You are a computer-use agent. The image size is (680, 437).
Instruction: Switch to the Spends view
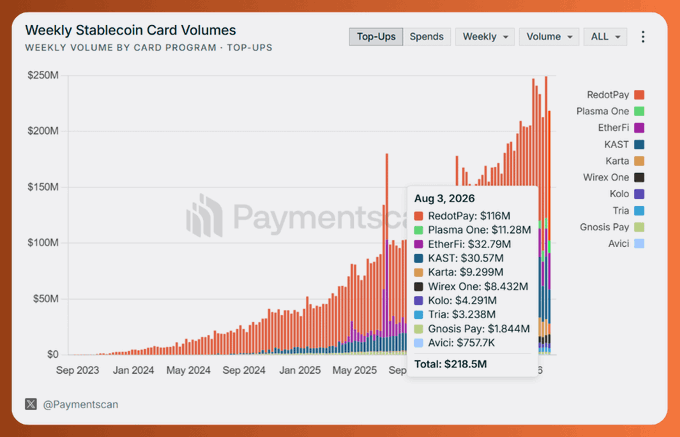tap(427, 37)
